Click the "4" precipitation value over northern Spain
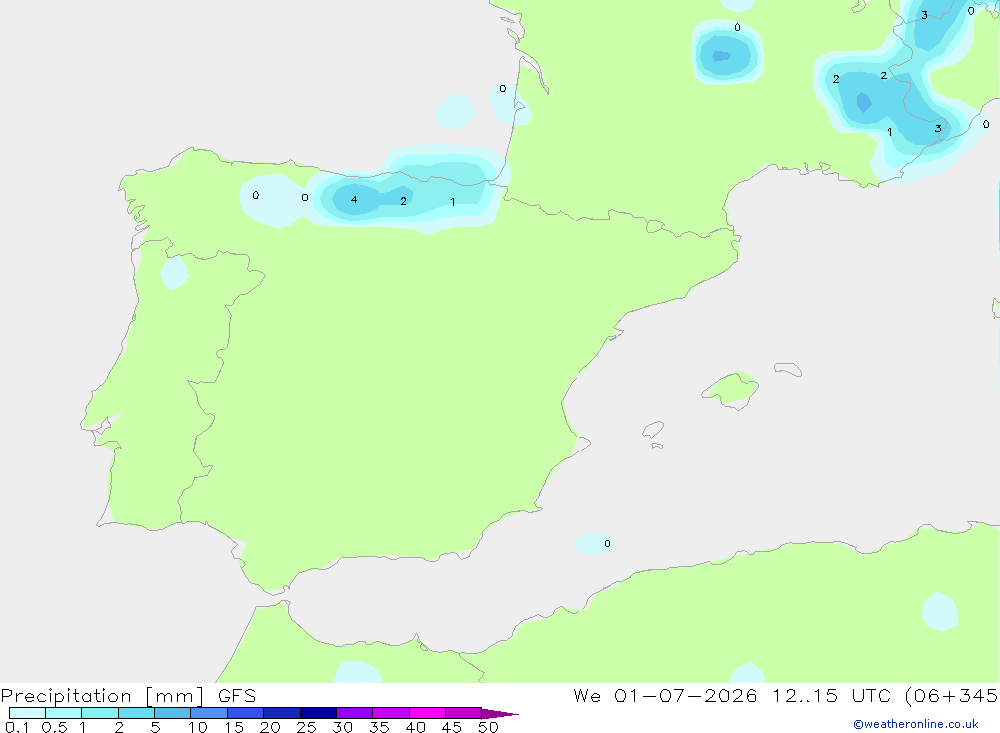 (354, 200)
